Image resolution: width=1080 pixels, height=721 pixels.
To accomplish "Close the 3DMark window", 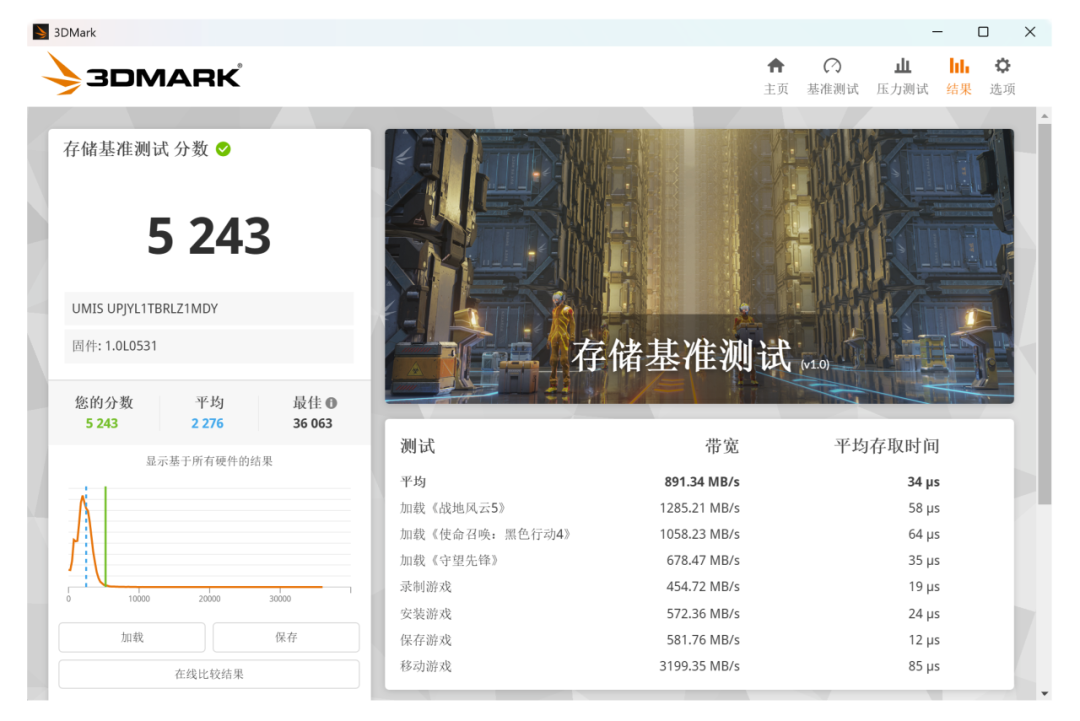I will 1030,32.
